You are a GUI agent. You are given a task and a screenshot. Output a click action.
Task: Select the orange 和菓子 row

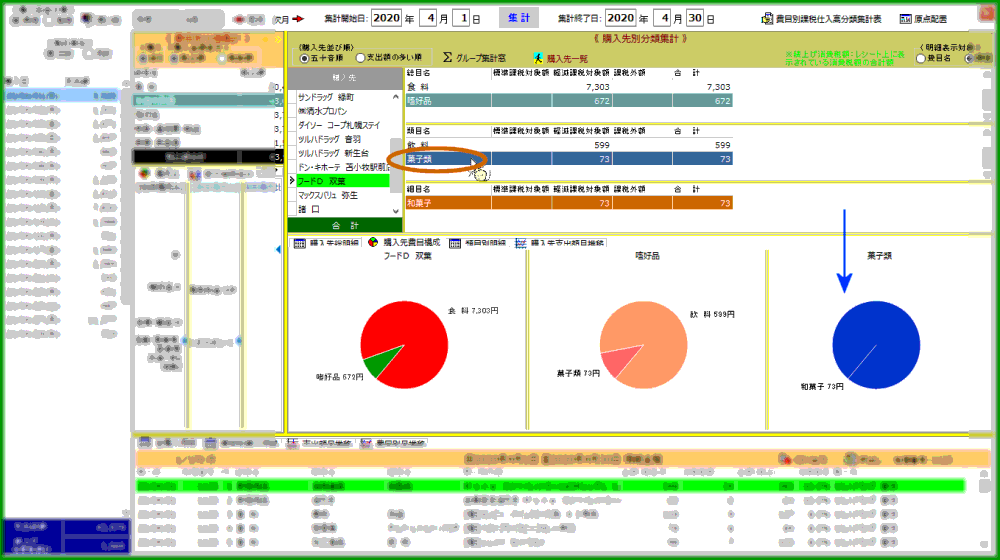point(569,203)
